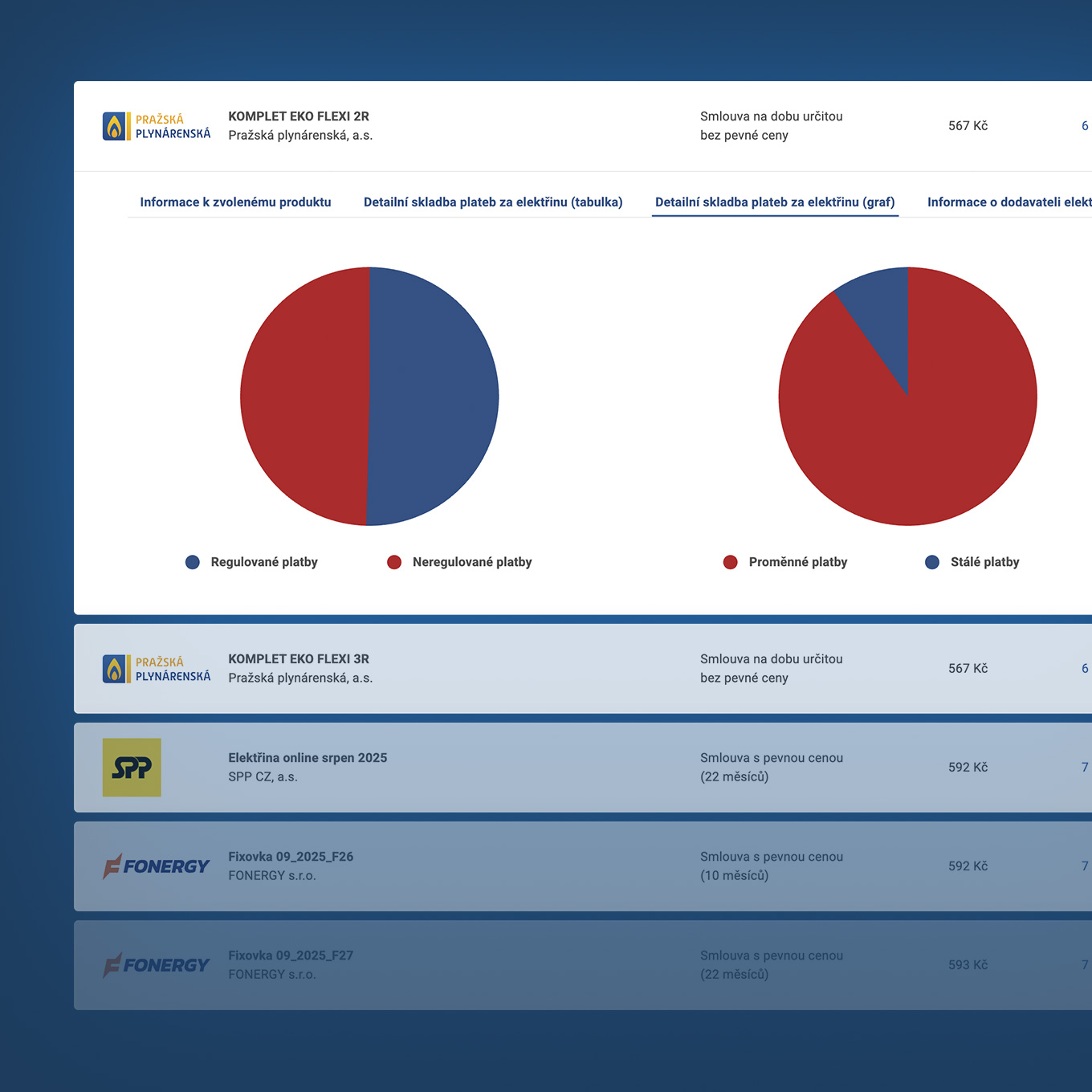This screenshot has height=1092, width=1092.
Task: Click the Pražská plynárenská logo for FLEXI 3R
Action: pyautogui.click(x=157, y=669)
